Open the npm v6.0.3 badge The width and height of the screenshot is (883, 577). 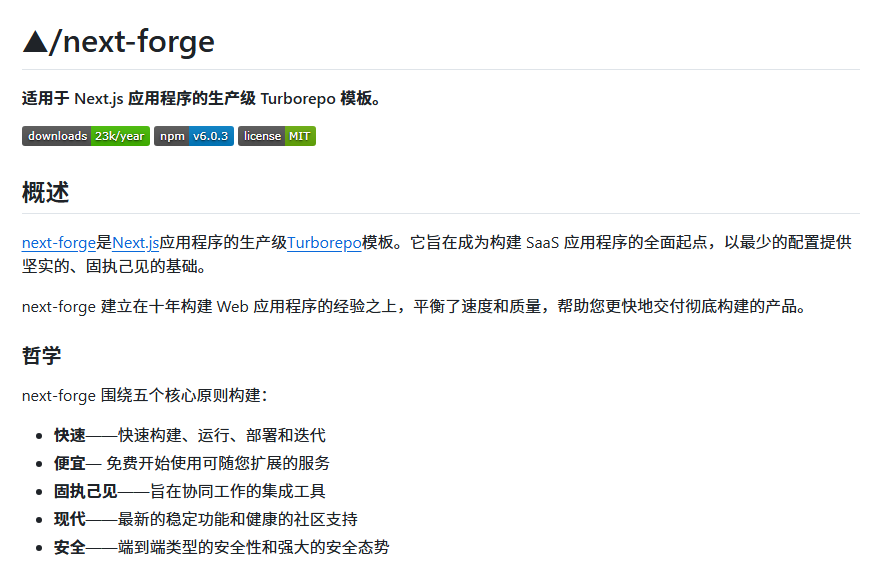coord(194,136)
